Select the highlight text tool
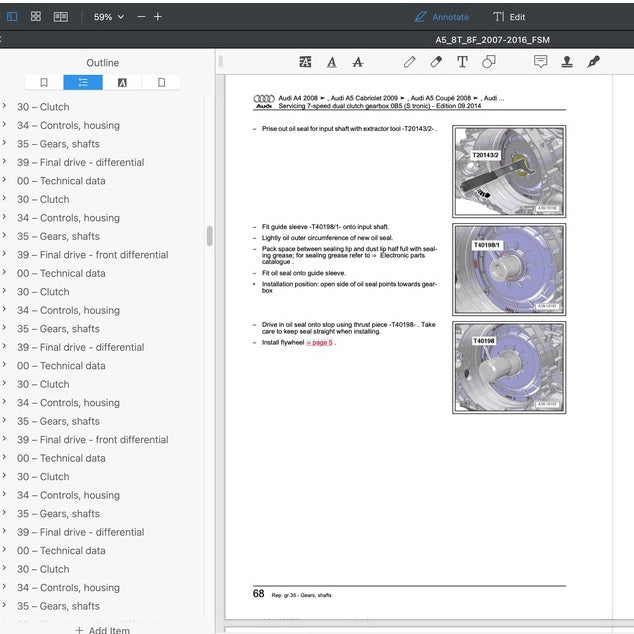 (x=305, y=62)
